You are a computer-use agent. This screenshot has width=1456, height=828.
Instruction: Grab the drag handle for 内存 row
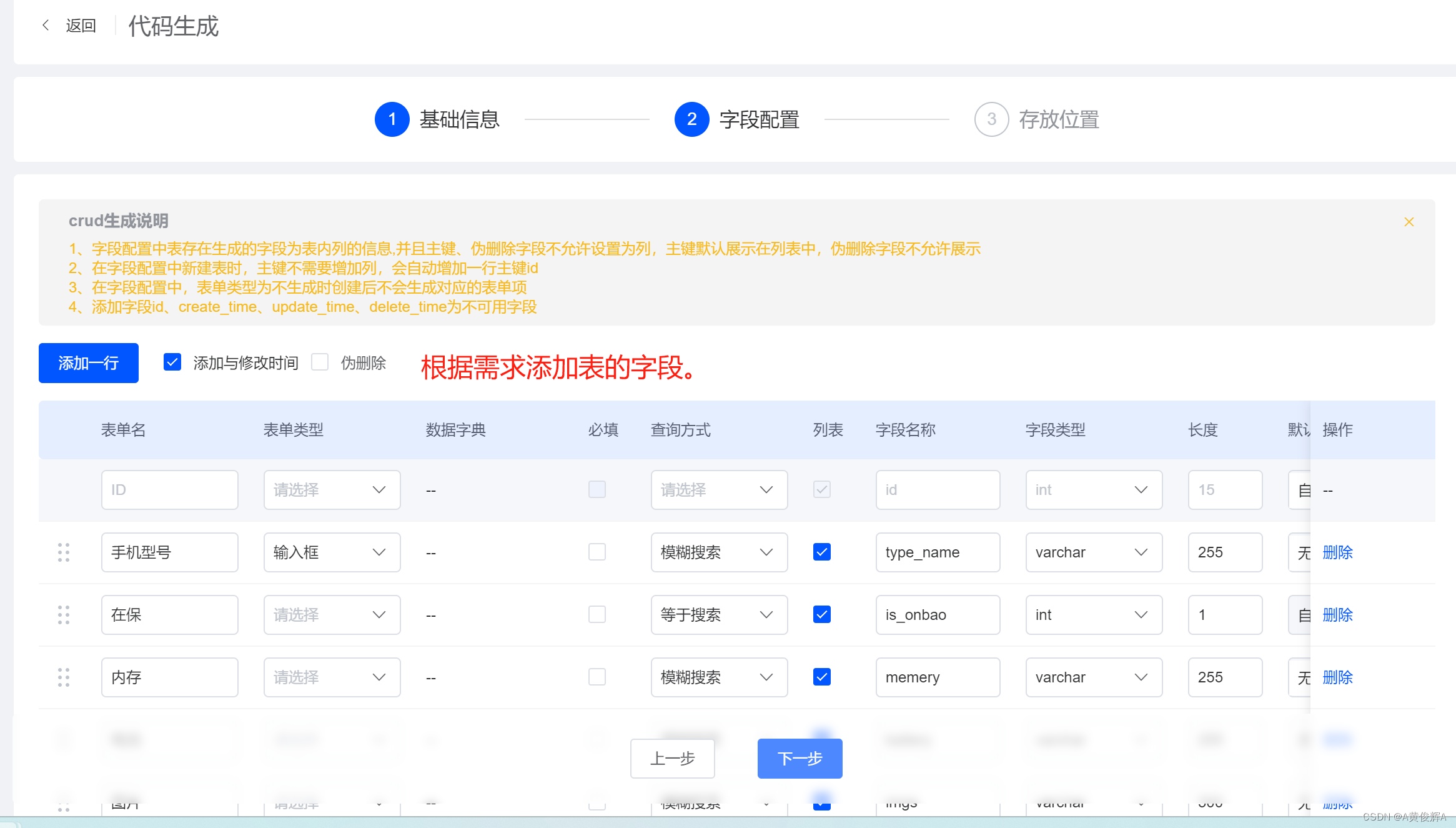pyautogui.click(x=64, y=677)
